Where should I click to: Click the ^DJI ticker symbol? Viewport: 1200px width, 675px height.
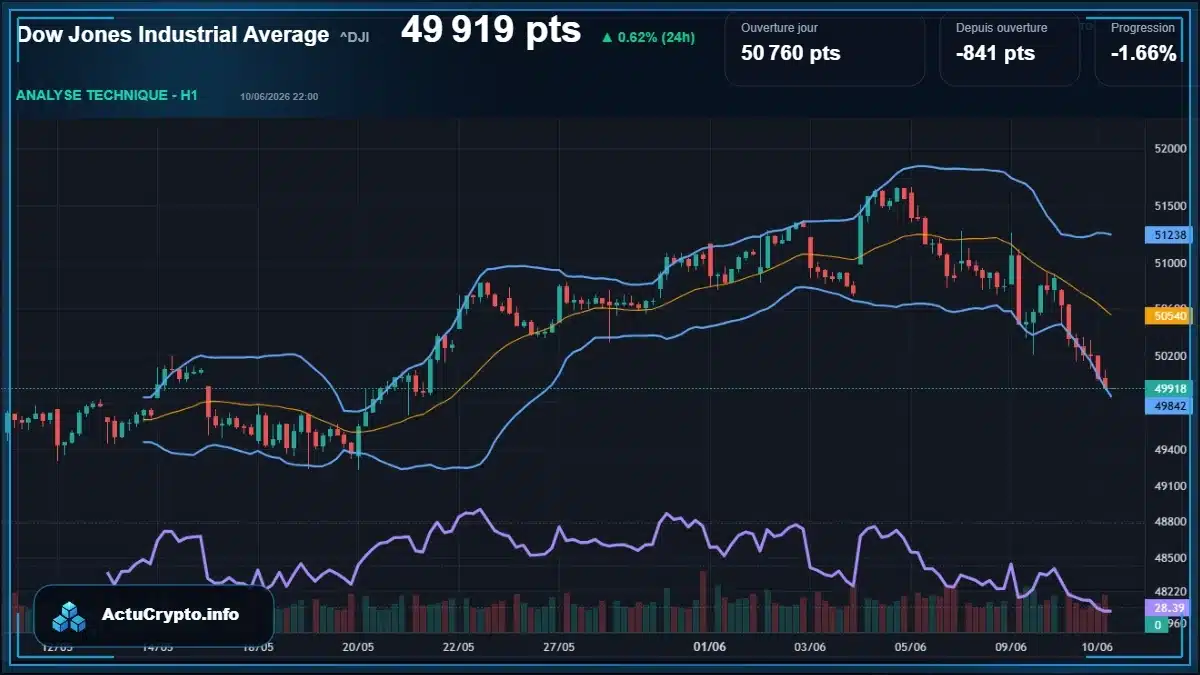[354, 37]
